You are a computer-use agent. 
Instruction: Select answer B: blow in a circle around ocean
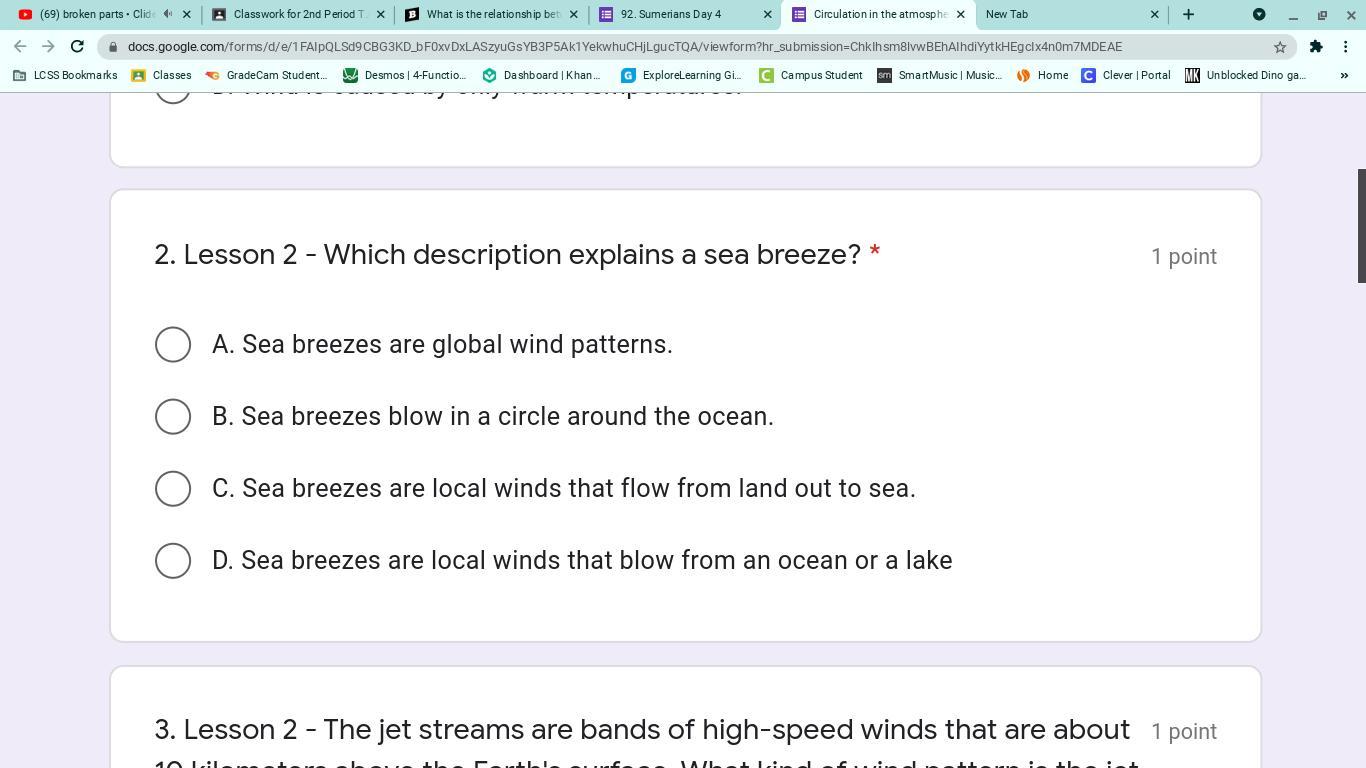click(173, 416)
